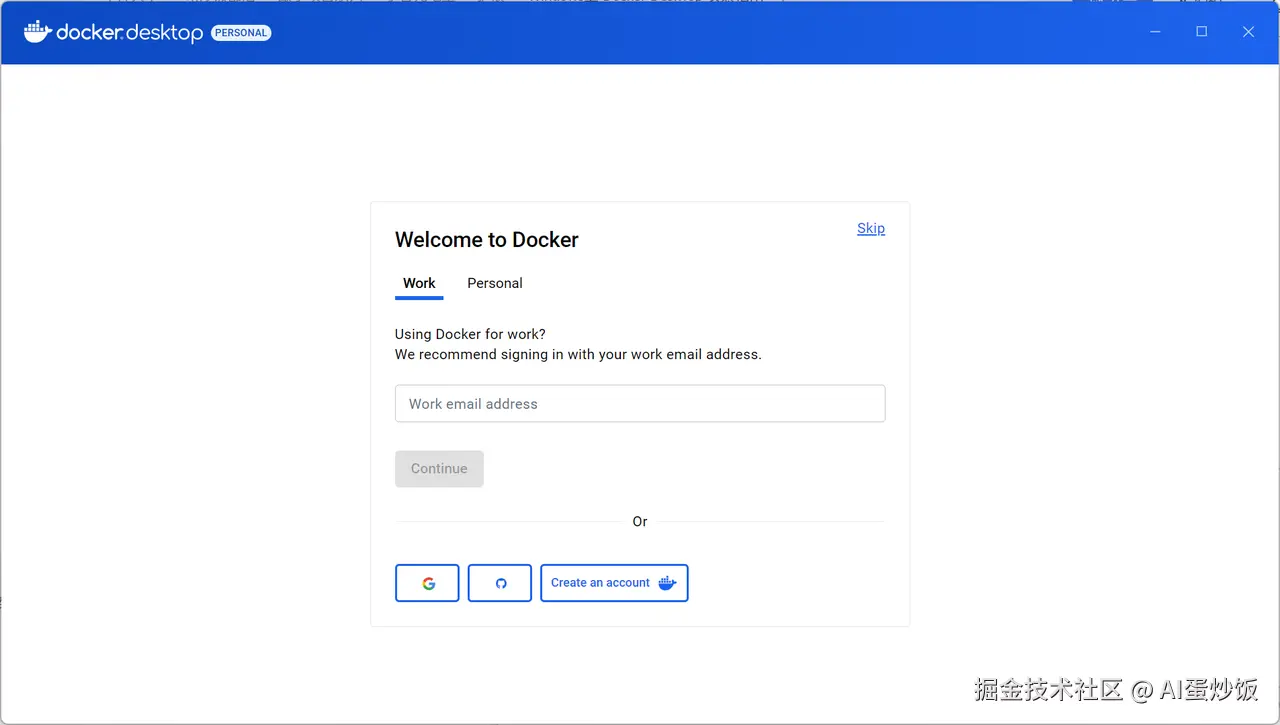Minimize the Docker Desktop window
This screenshot has width=1280, height=725.
[1155, 32]
